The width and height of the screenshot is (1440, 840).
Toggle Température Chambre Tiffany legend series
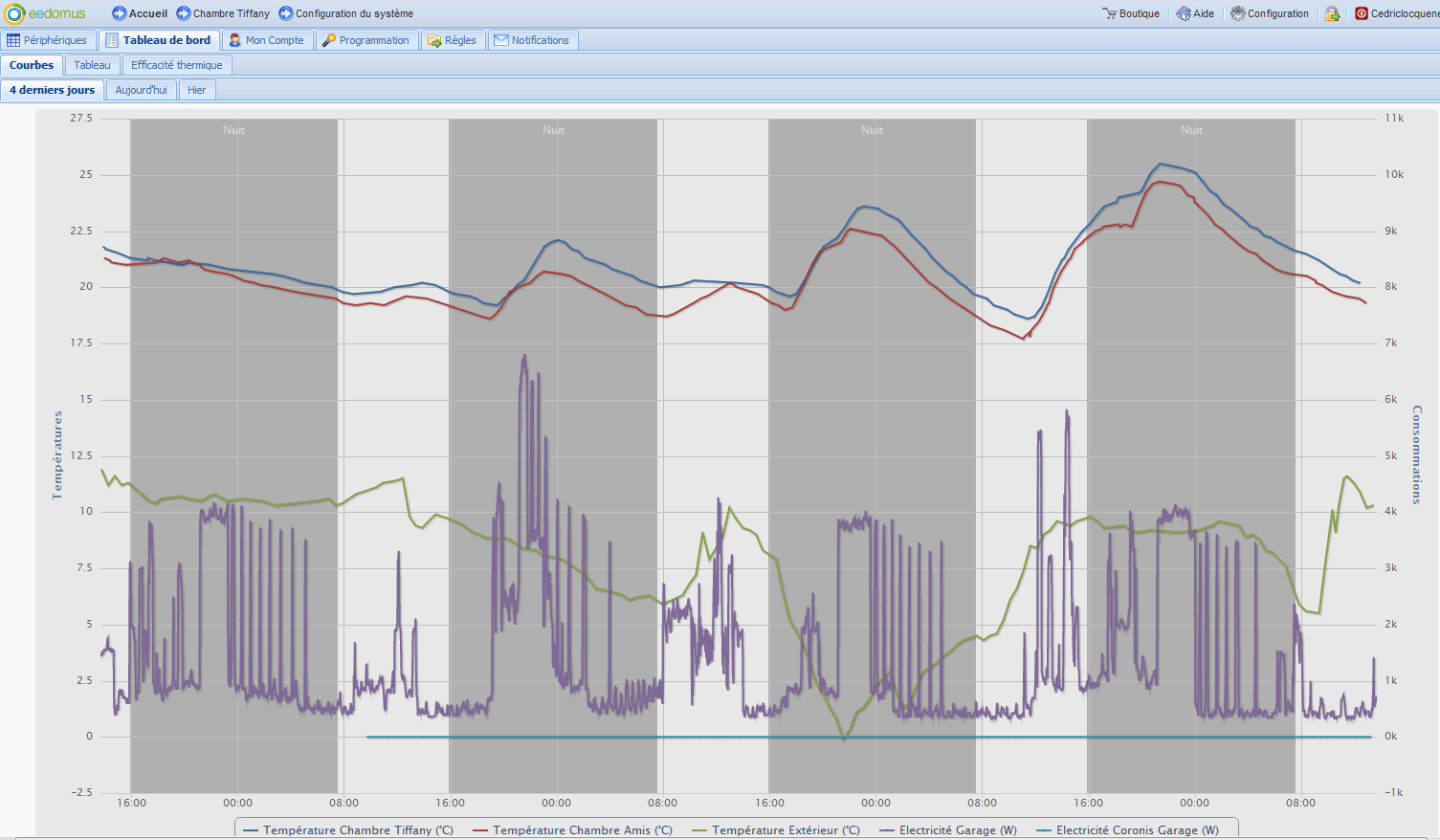[x=348, y=830]
